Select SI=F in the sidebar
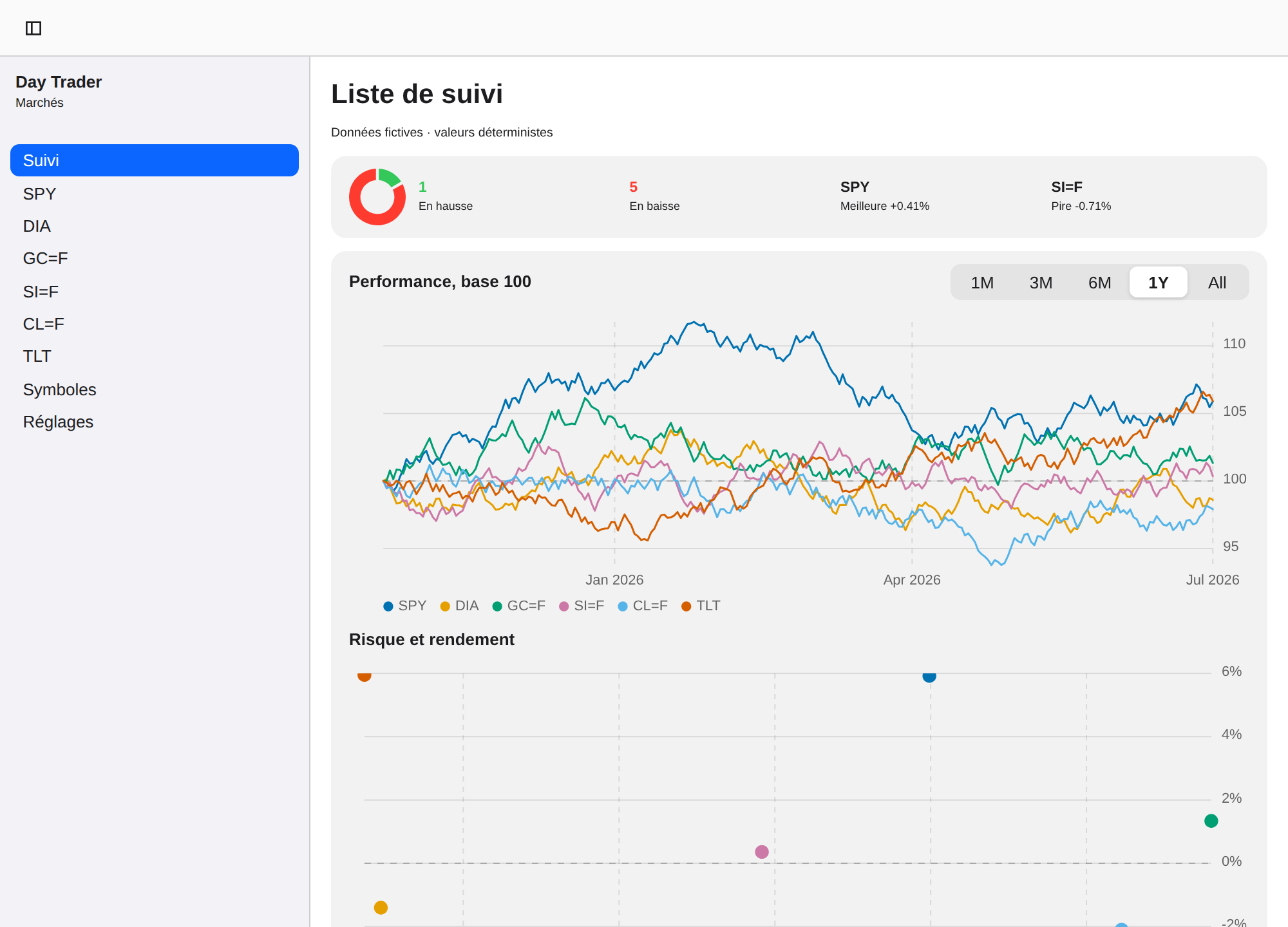The image size is (1288, 927). [x=155, y=292]
